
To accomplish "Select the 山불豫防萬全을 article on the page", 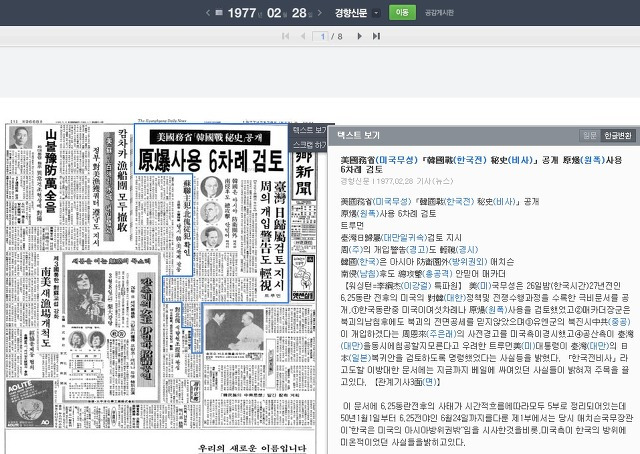I will 51,170.
